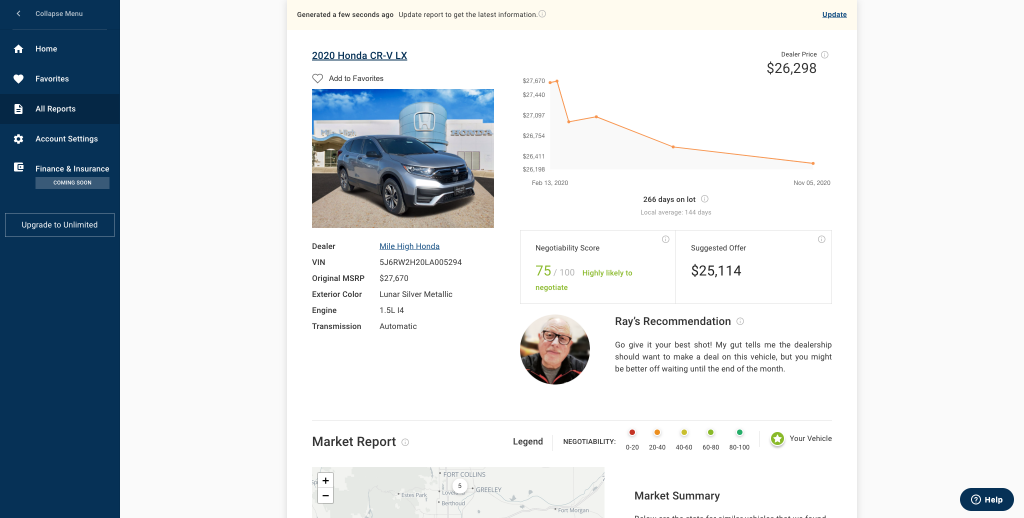Click the Finance & Insurance wallet icon

click(x=18, y=167)
